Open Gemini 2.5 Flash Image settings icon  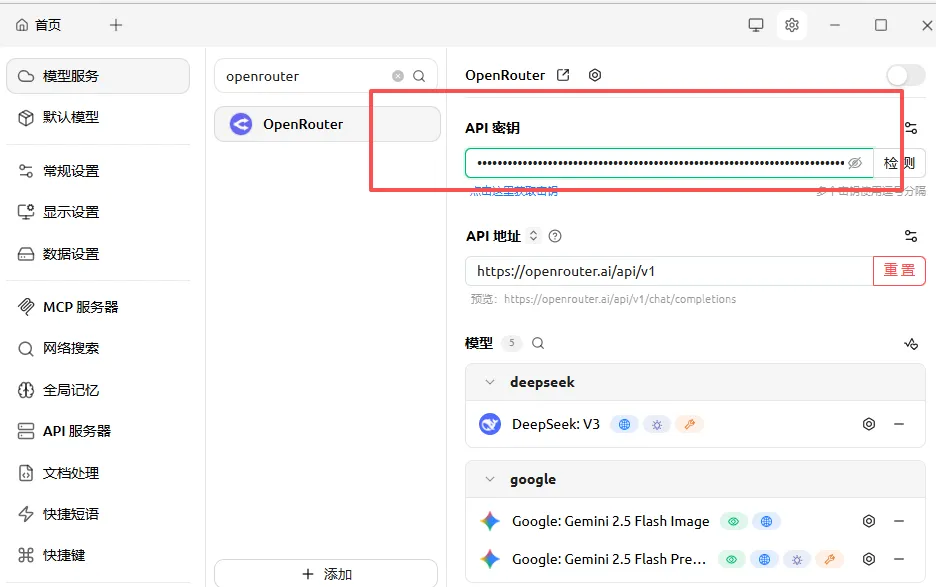pos(869,521)
